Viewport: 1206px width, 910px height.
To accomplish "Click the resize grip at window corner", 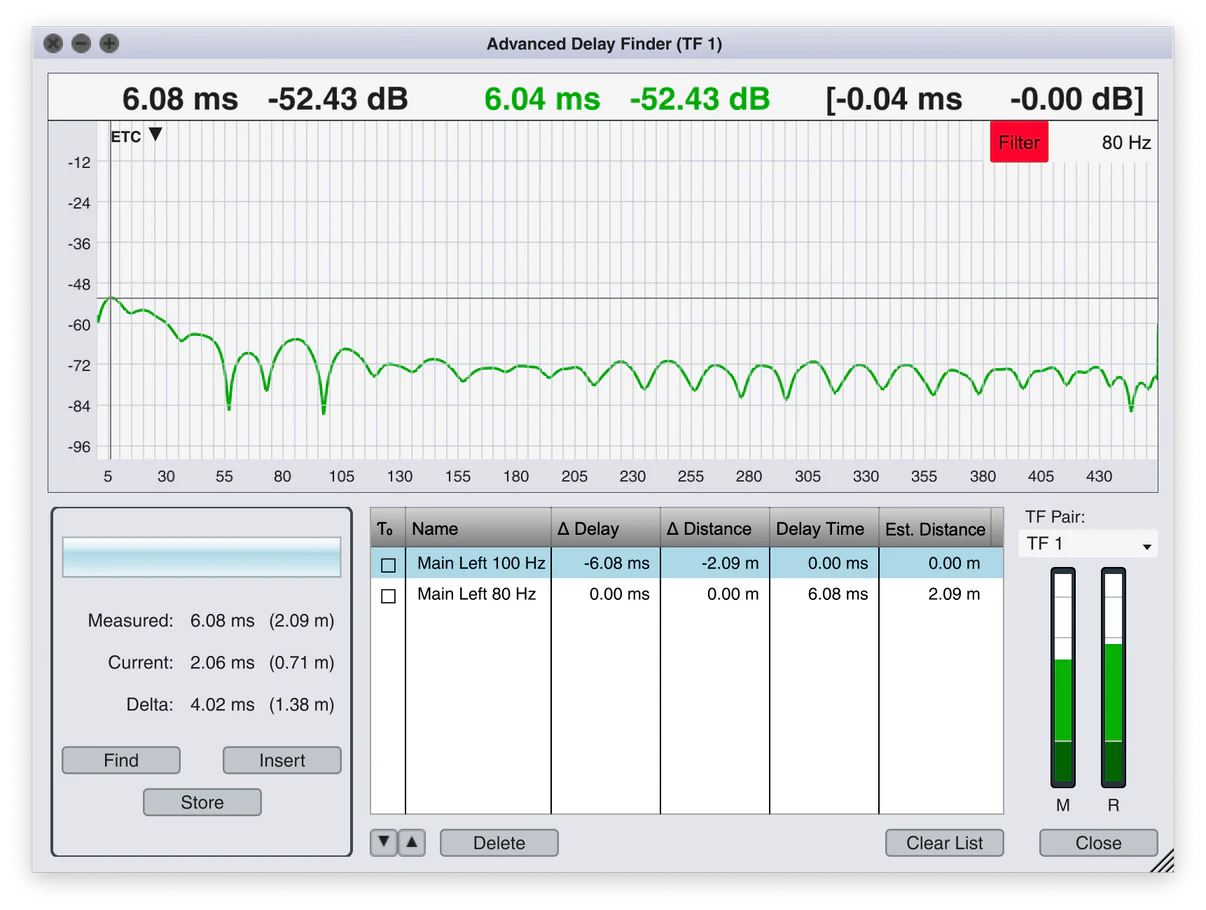I will tap(1162, 861).
